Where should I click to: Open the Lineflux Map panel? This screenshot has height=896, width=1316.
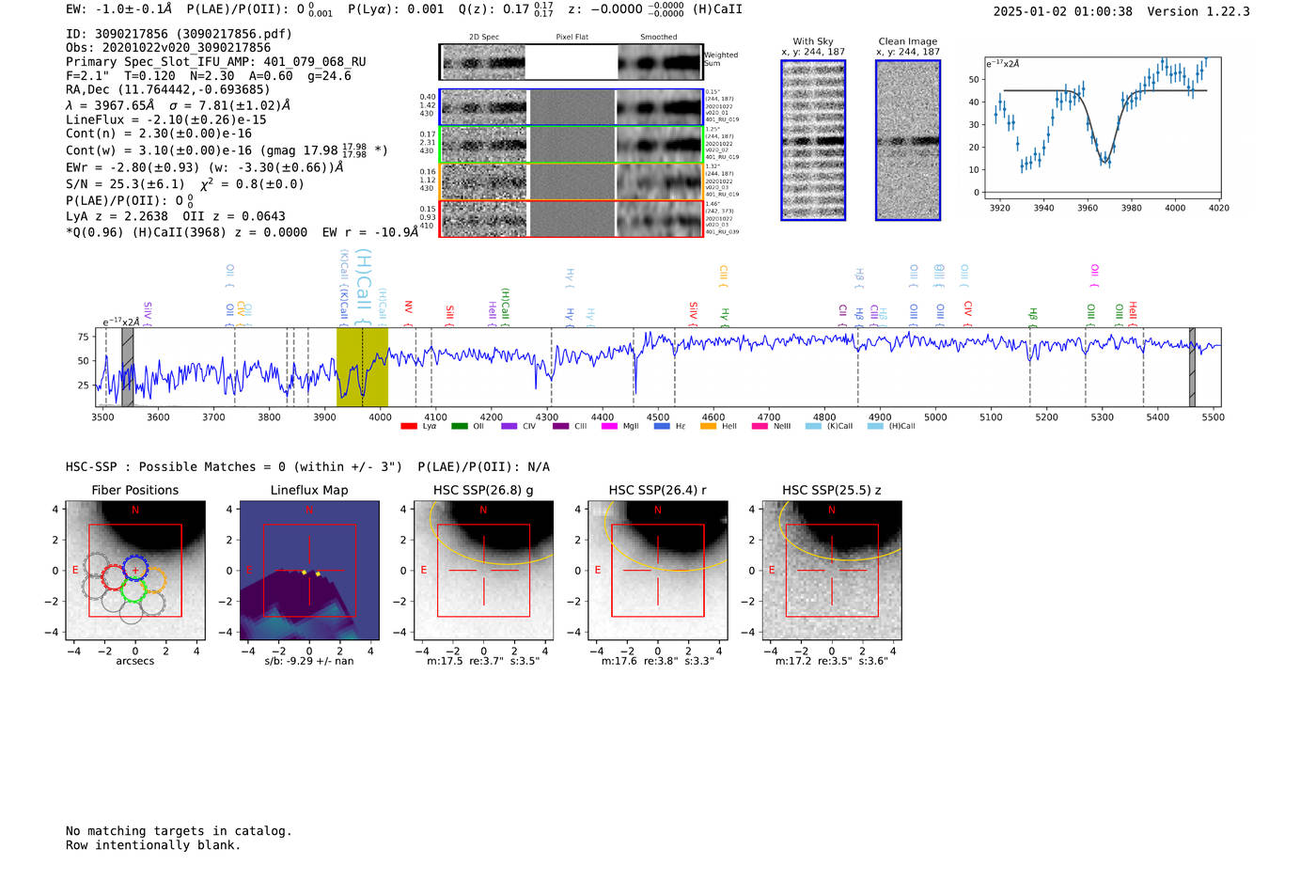click(309, 570)
